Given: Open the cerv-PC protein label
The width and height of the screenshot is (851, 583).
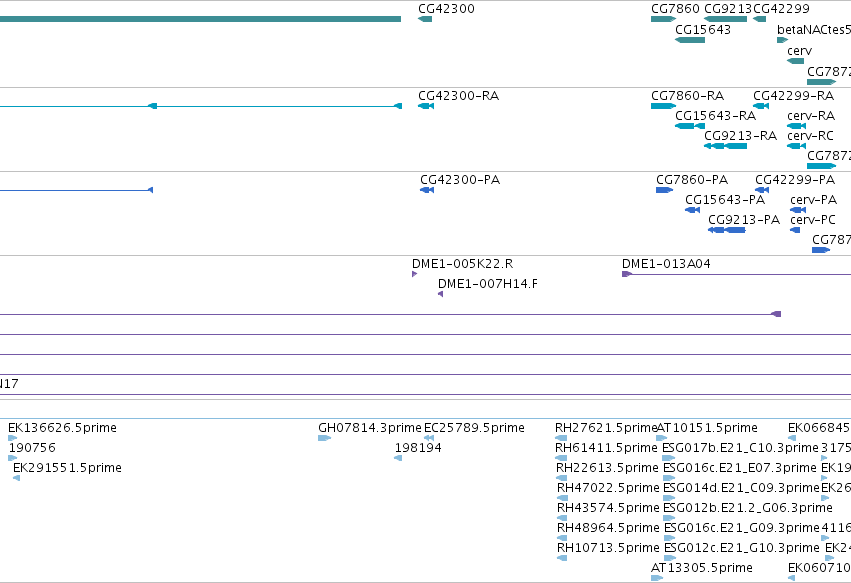Looking at the screenshot, I should [x=813, y=220].
